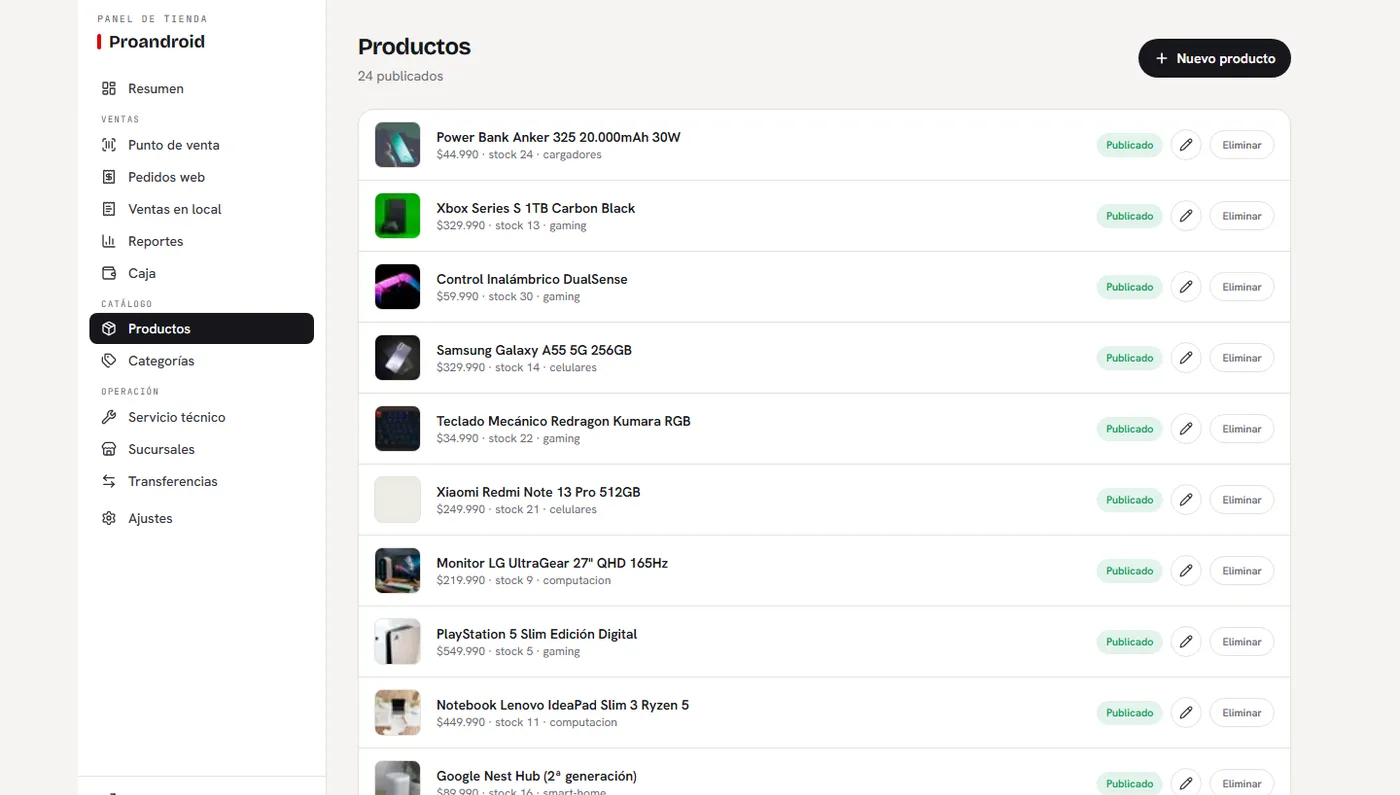Image resolution: width=1400 pixels, height=795 pixels.
Task: Open Categorías in catalog menu
Action: tap(202, 361)
